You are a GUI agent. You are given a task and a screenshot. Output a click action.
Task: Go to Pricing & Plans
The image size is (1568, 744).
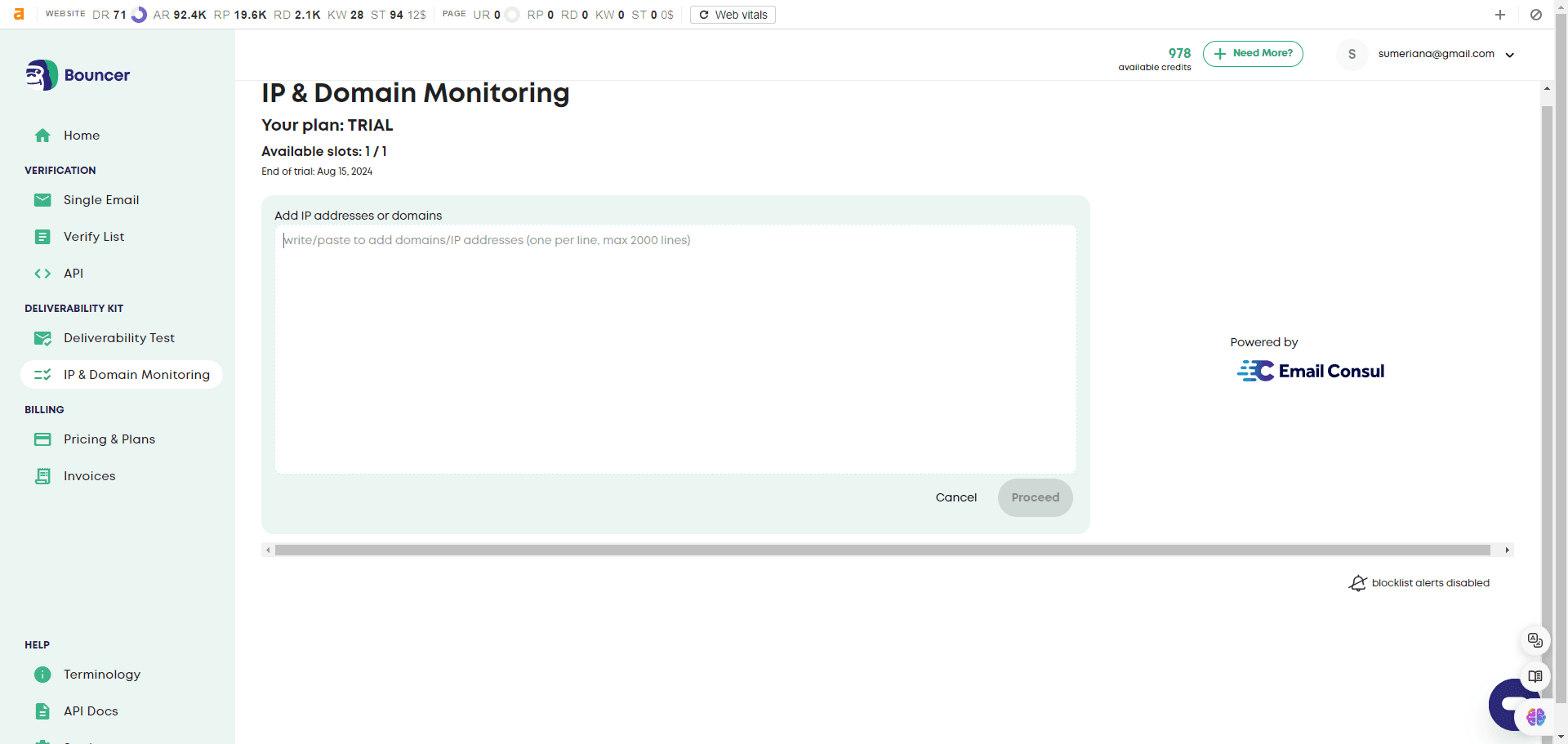[109, 439]
